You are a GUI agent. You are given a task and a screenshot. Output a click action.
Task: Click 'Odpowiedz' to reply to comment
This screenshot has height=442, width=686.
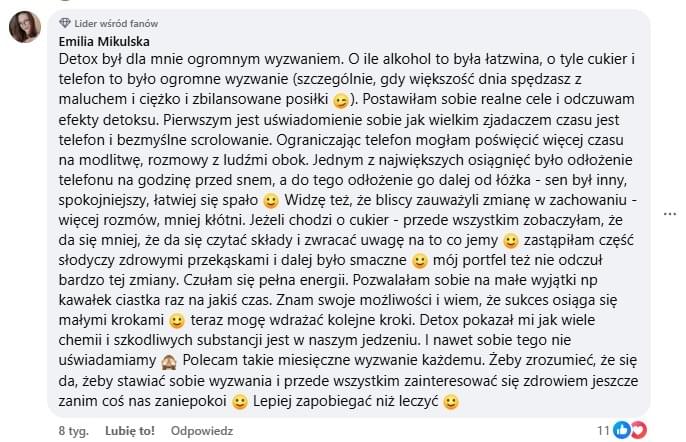[x=201, y=430]
